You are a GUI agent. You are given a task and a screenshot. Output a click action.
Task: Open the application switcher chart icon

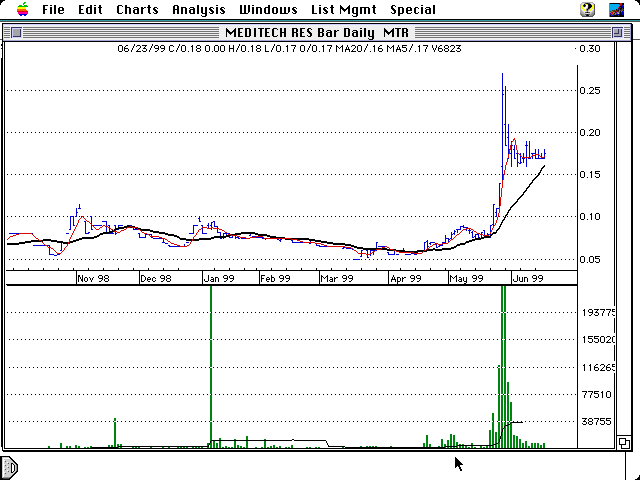click(616, 9)
